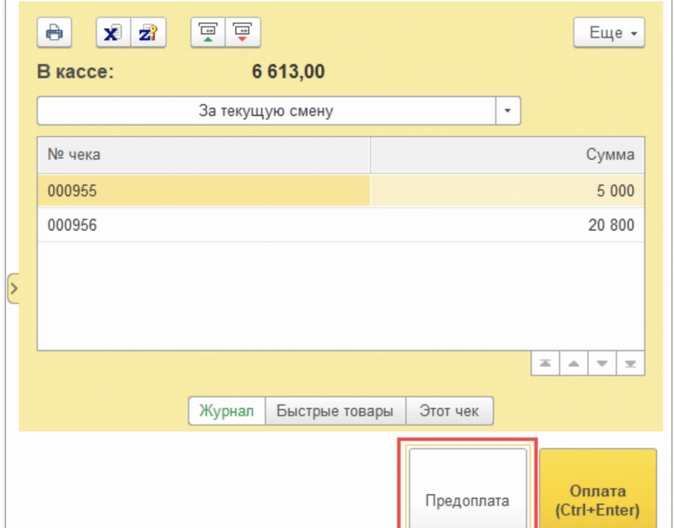Viewport: 674px width, 528px height.
Task: Switch to the Быстрые товары tab
Action: pos(335,411)
